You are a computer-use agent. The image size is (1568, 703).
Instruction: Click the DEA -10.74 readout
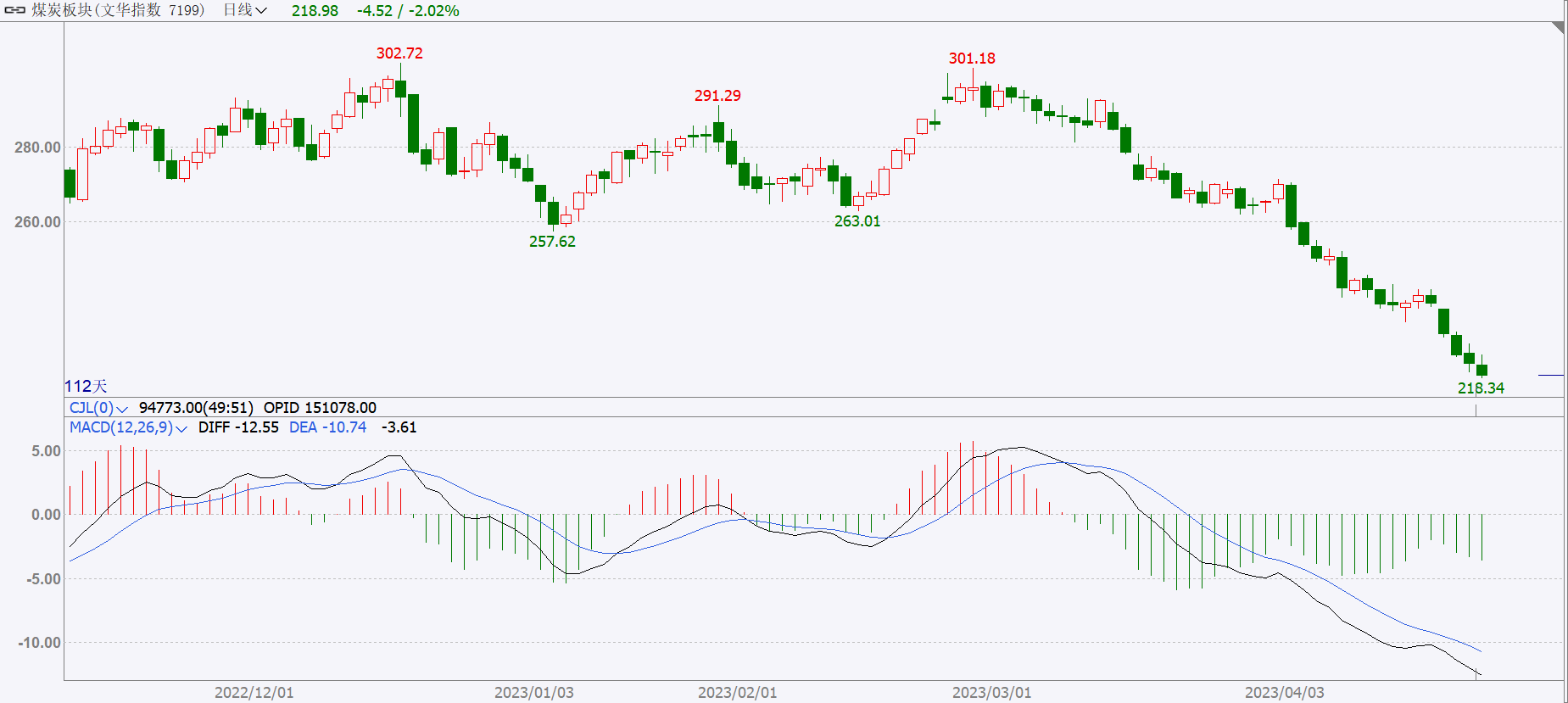328,427
